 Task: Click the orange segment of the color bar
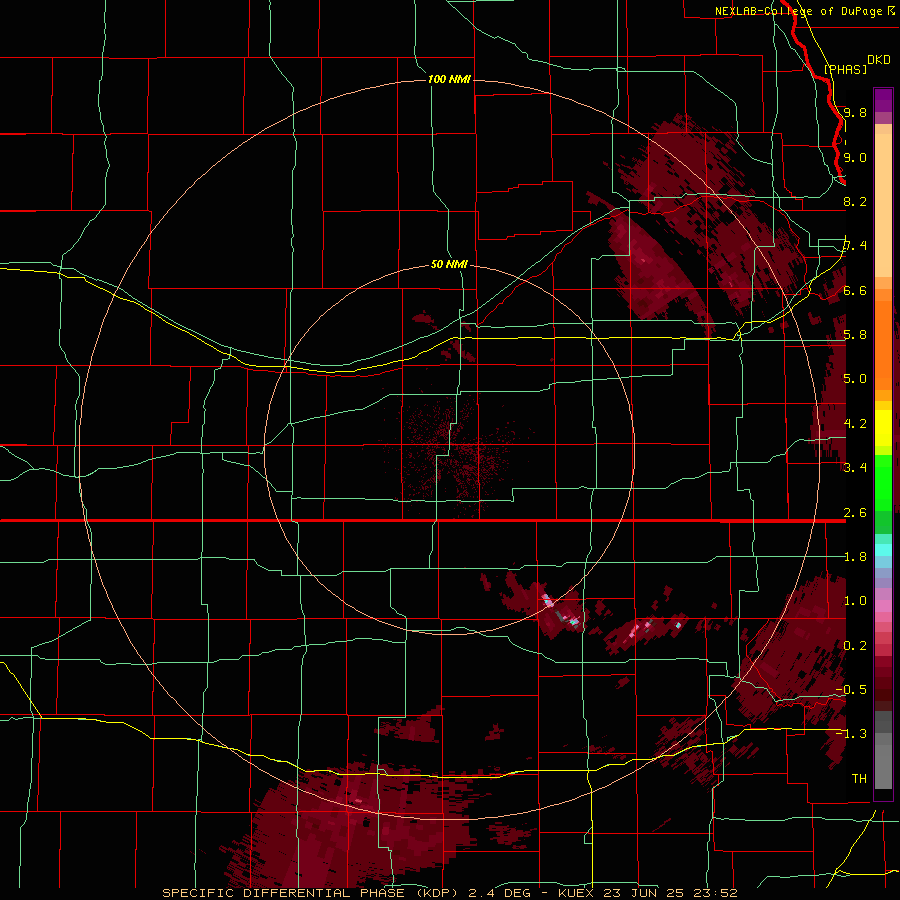(x=883, y=344)
